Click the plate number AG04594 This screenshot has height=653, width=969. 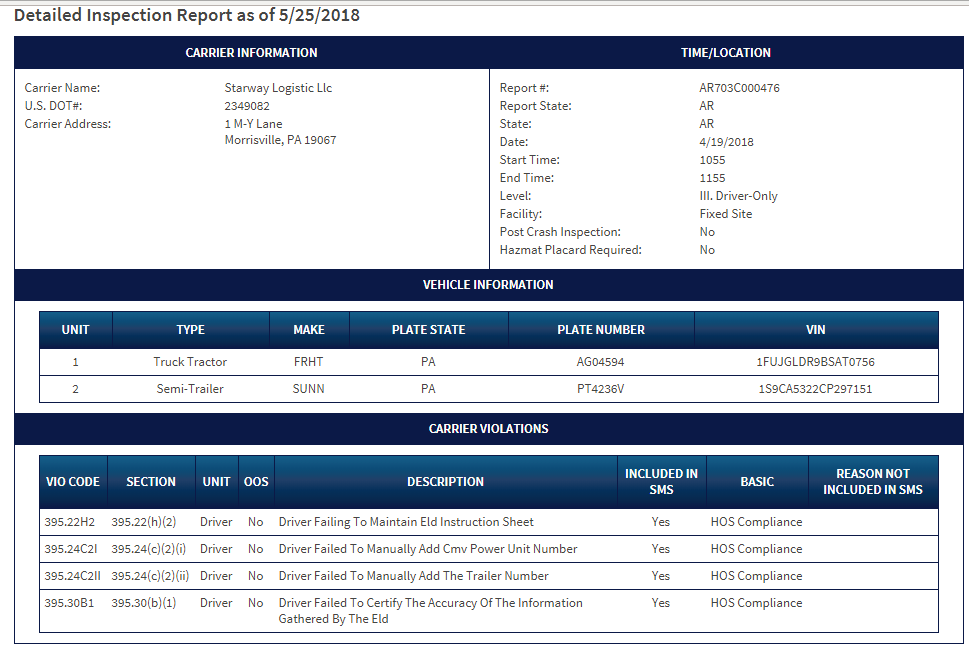(600, 362)
